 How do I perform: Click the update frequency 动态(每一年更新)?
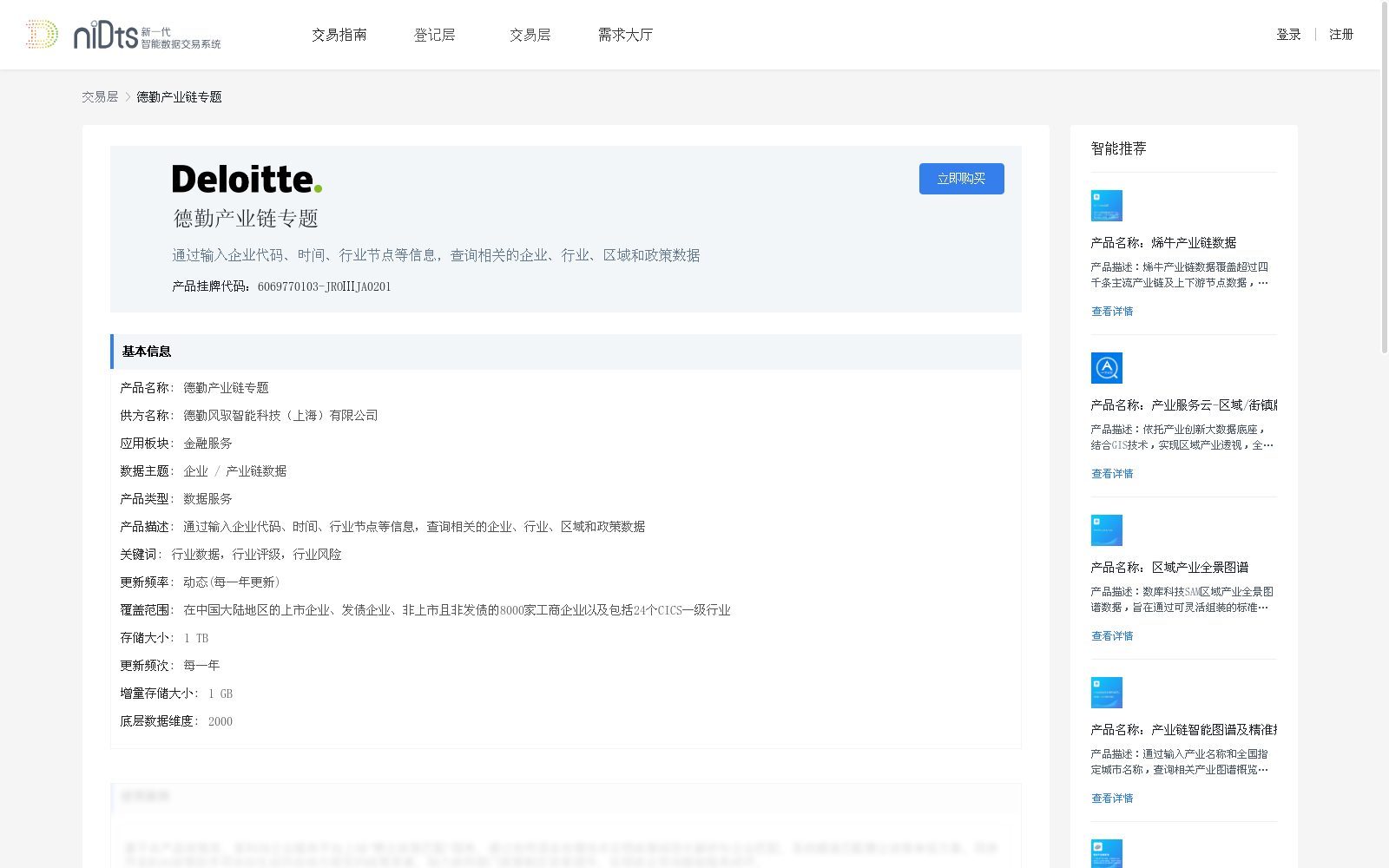[232, 582]
